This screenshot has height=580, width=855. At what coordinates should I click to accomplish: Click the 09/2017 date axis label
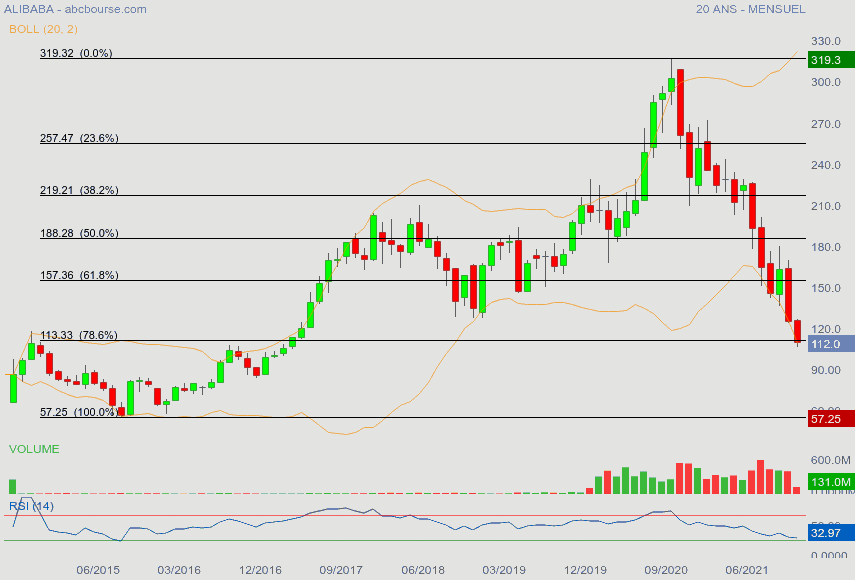(341, 570)
